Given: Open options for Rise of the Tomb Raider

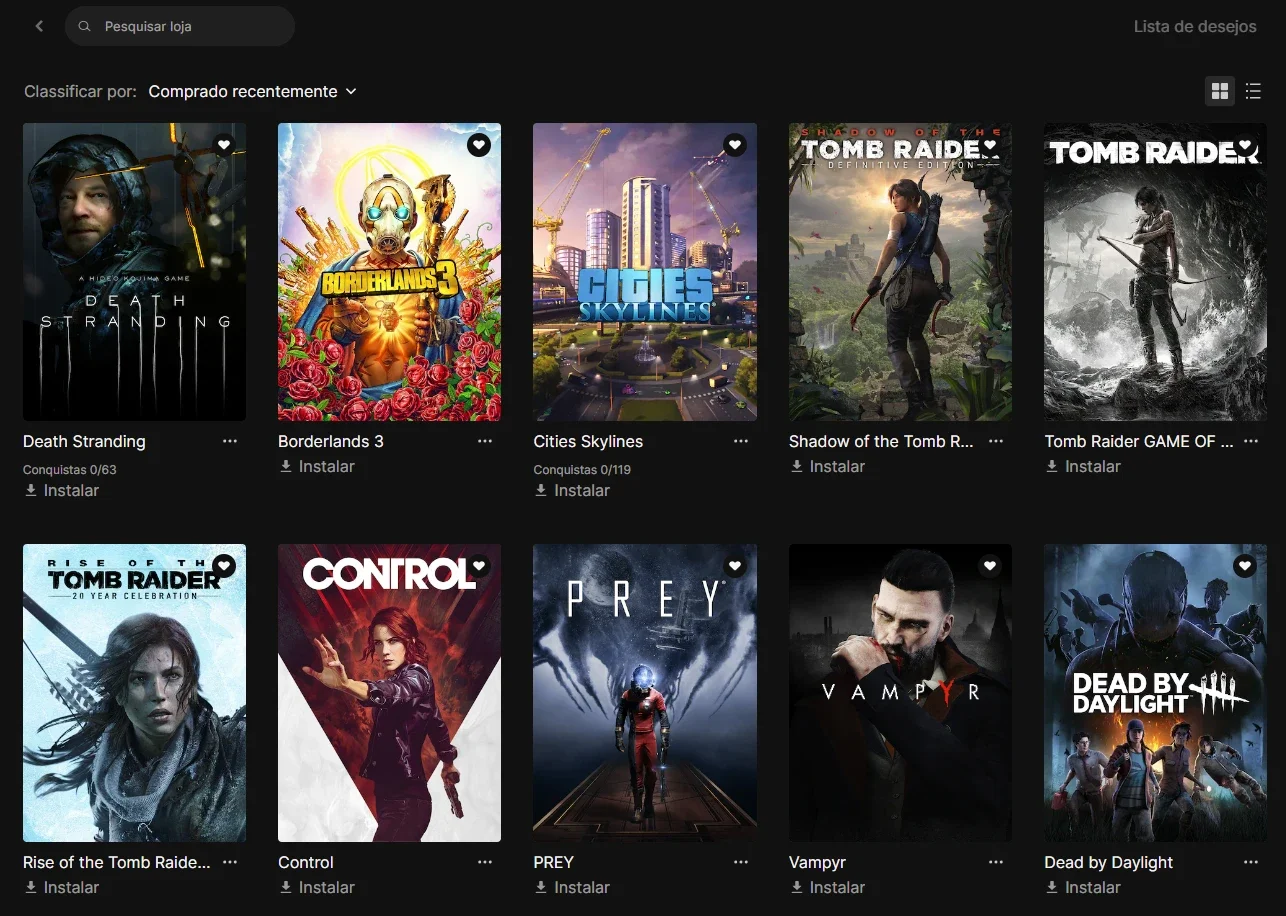Looking at the screenshot, I should click(x=230, y=862).
